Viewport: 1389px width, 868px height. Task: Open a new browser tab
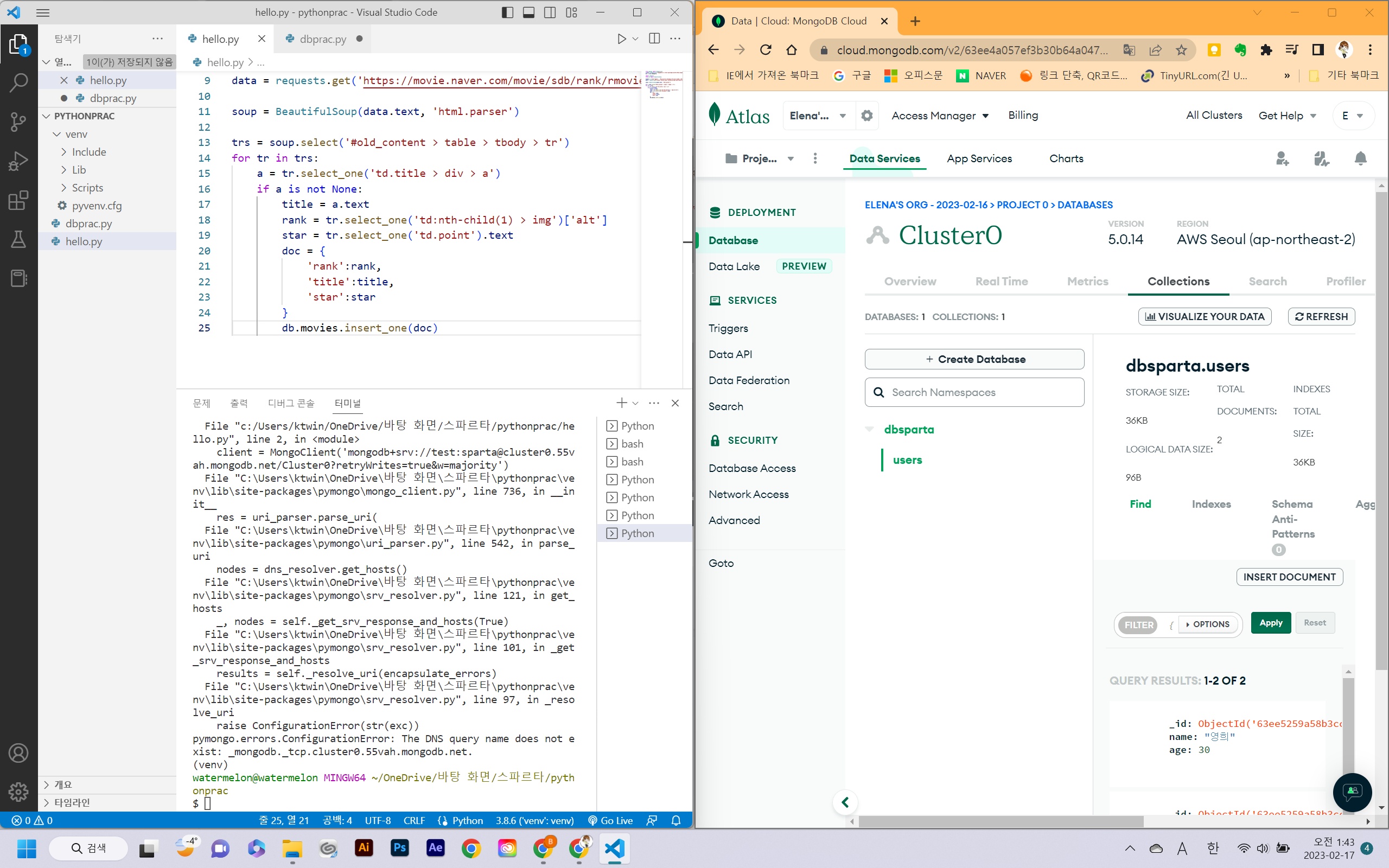tap(915, 21)
